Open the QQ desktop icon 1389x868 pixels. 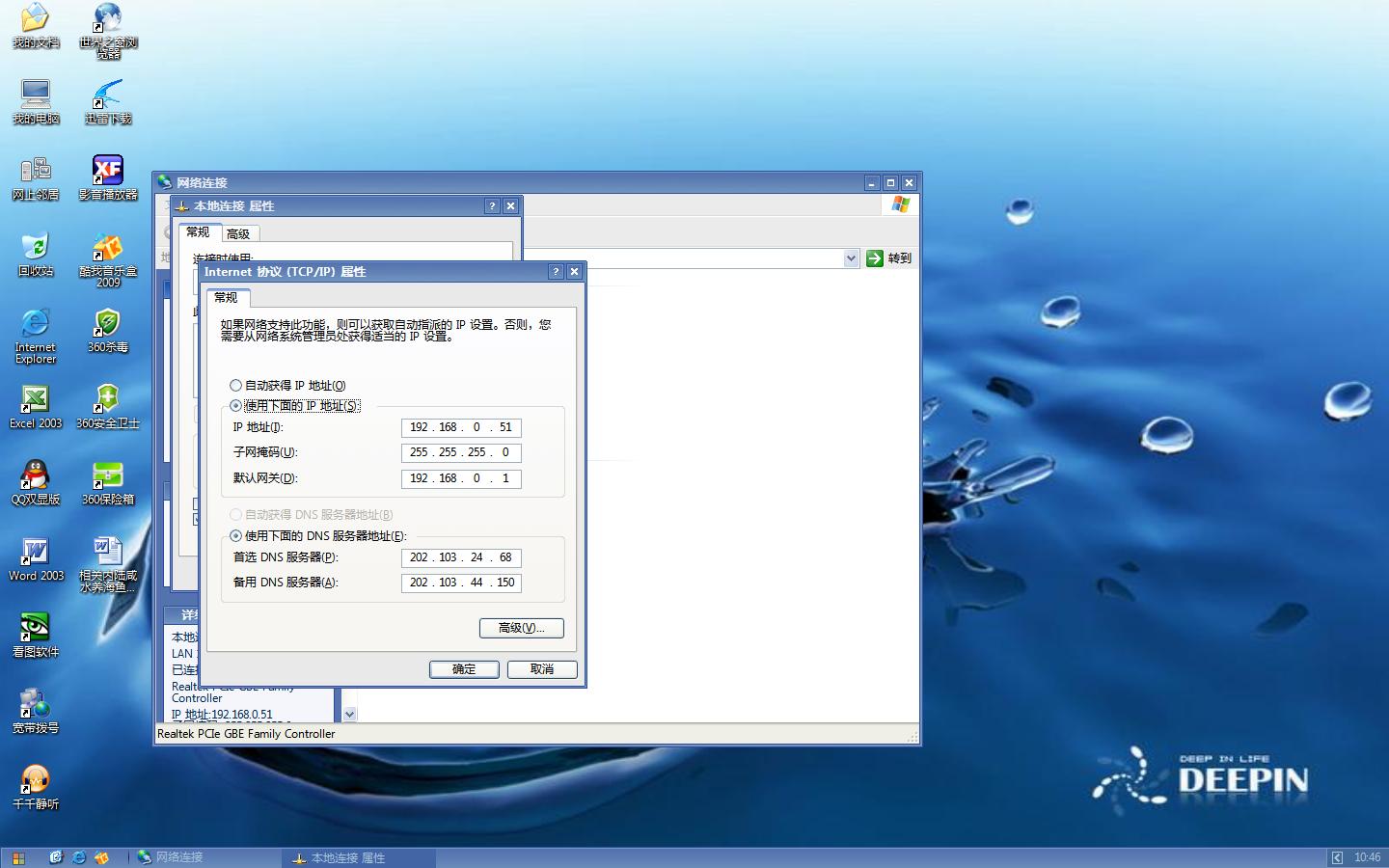click(35, 476)
